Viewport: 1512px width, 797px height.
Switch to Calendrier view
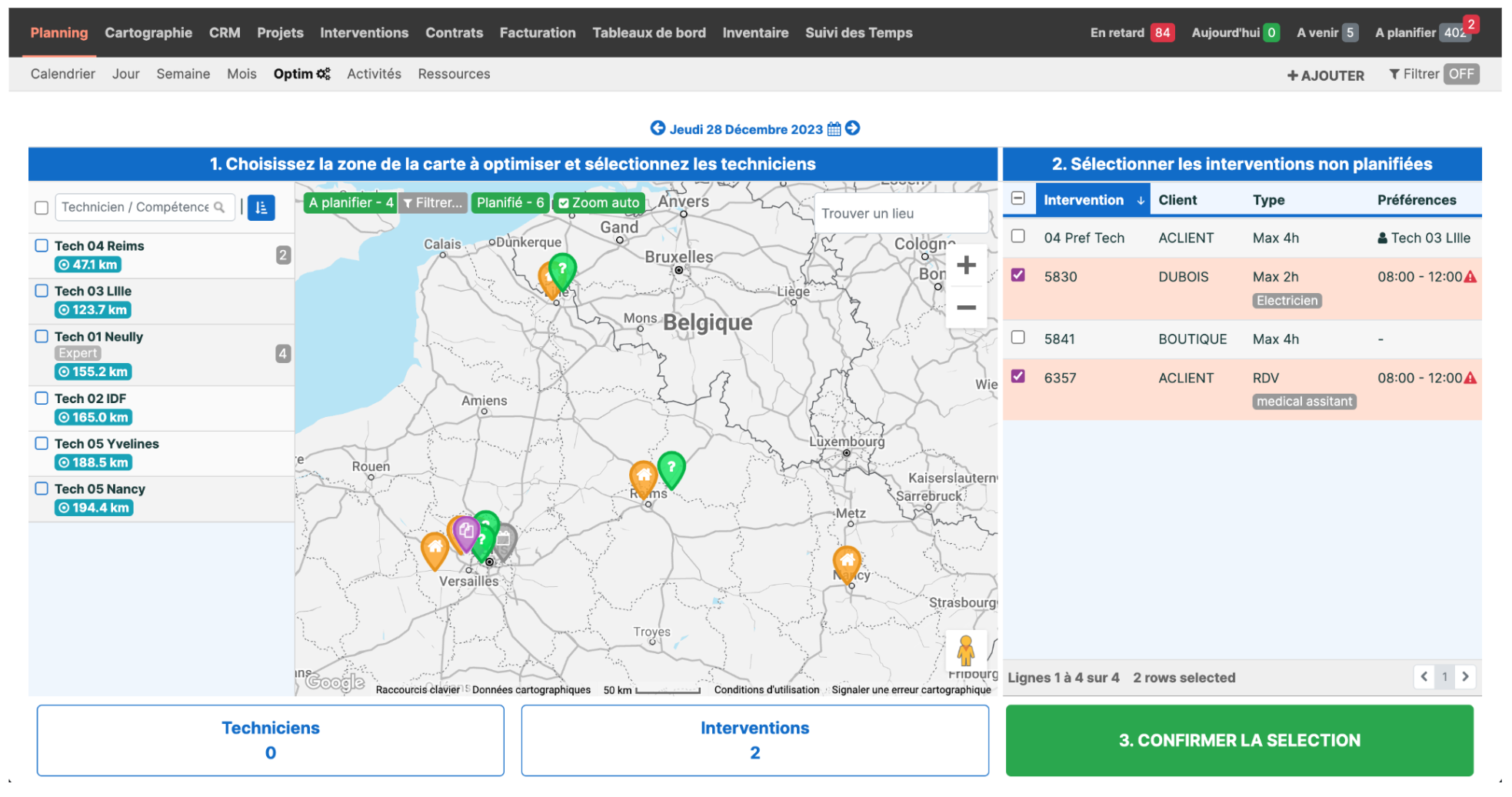[x=63, y=74]
